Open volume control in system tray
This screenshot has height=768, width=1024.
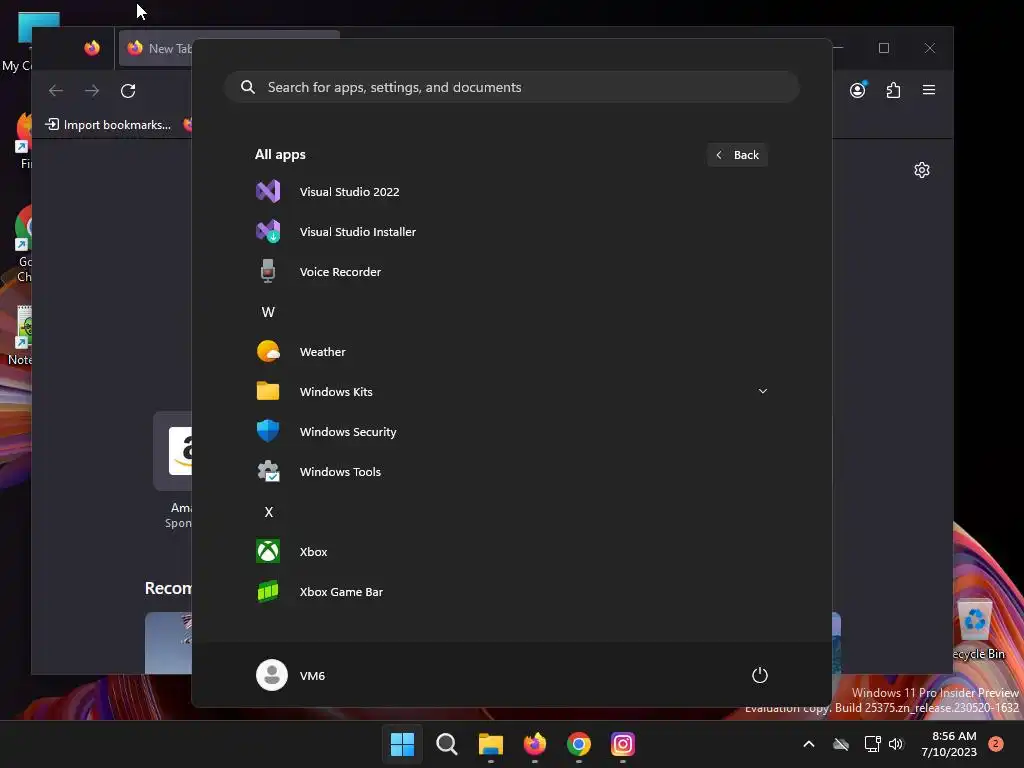tap(896, 744)
